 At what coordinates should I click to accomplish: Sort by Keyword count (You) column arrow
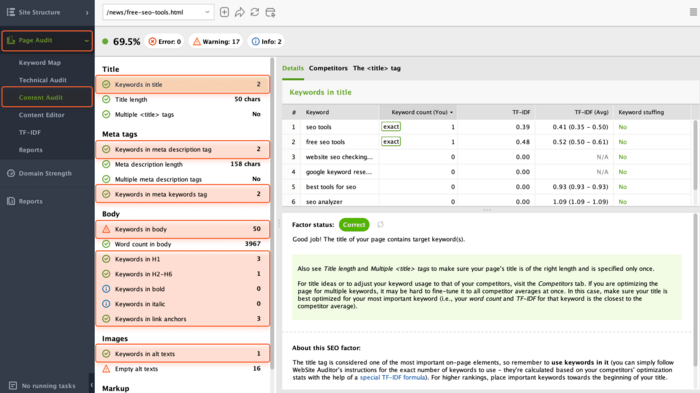tap(451, 113)
